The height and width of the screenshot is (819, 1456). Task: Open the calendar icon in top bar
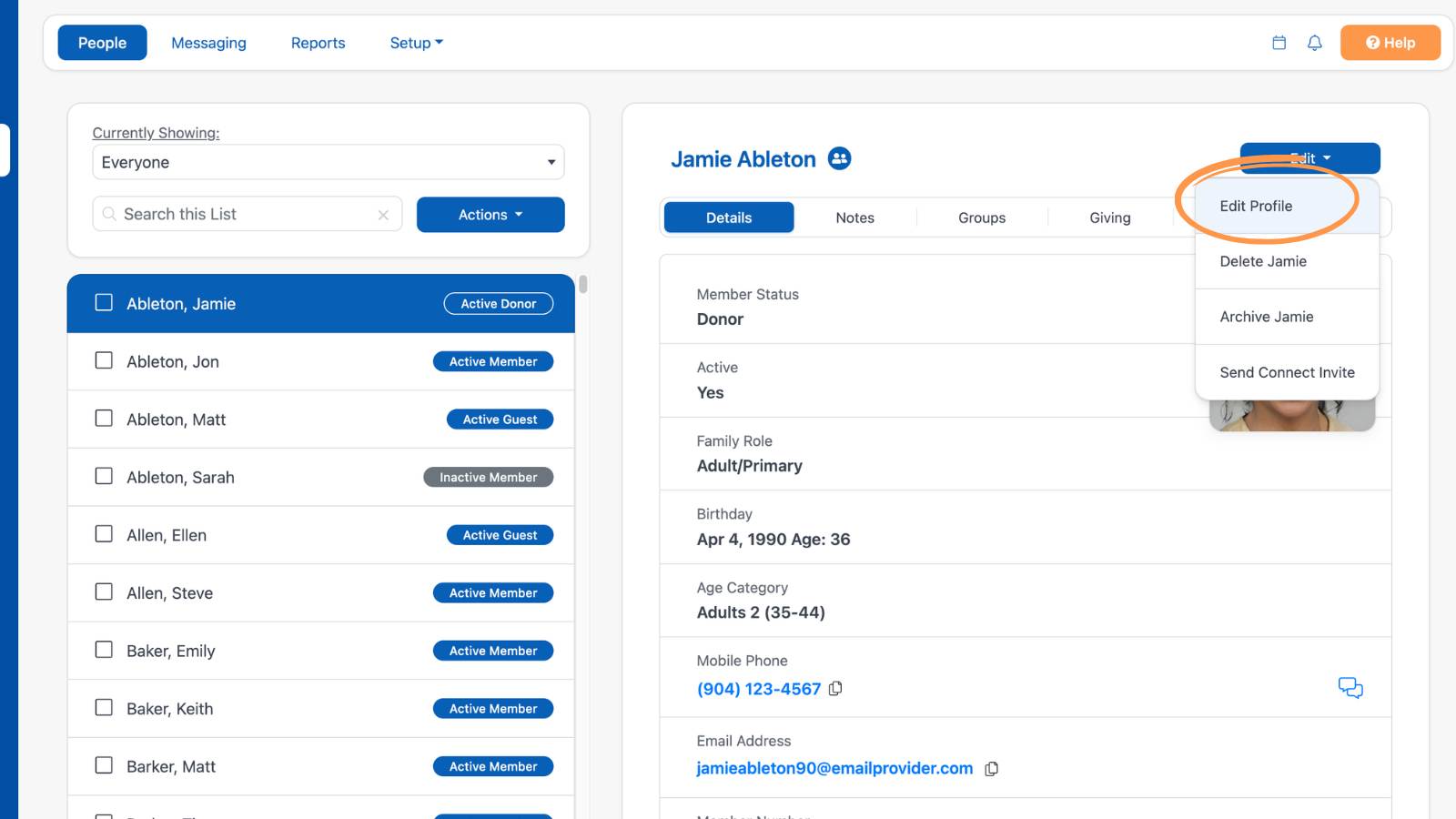coord(1279,43)
